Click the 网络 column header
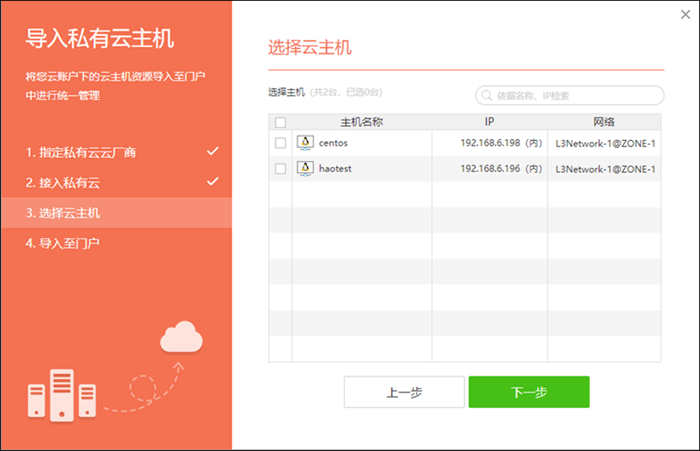 603,122
